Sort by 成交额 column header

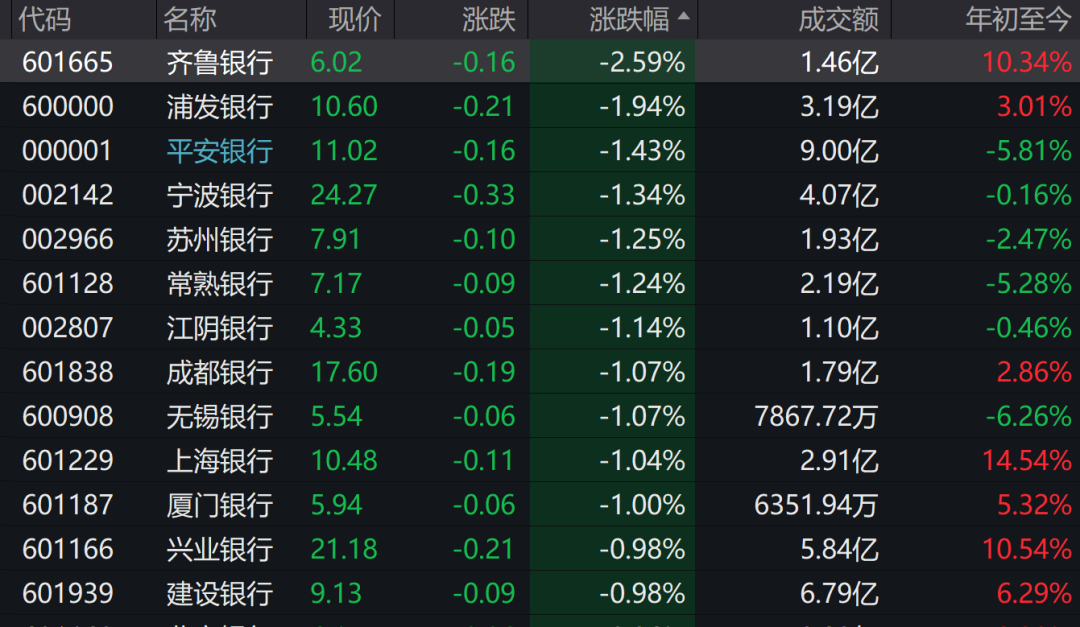pyautogui.click(x=838, y=19)
